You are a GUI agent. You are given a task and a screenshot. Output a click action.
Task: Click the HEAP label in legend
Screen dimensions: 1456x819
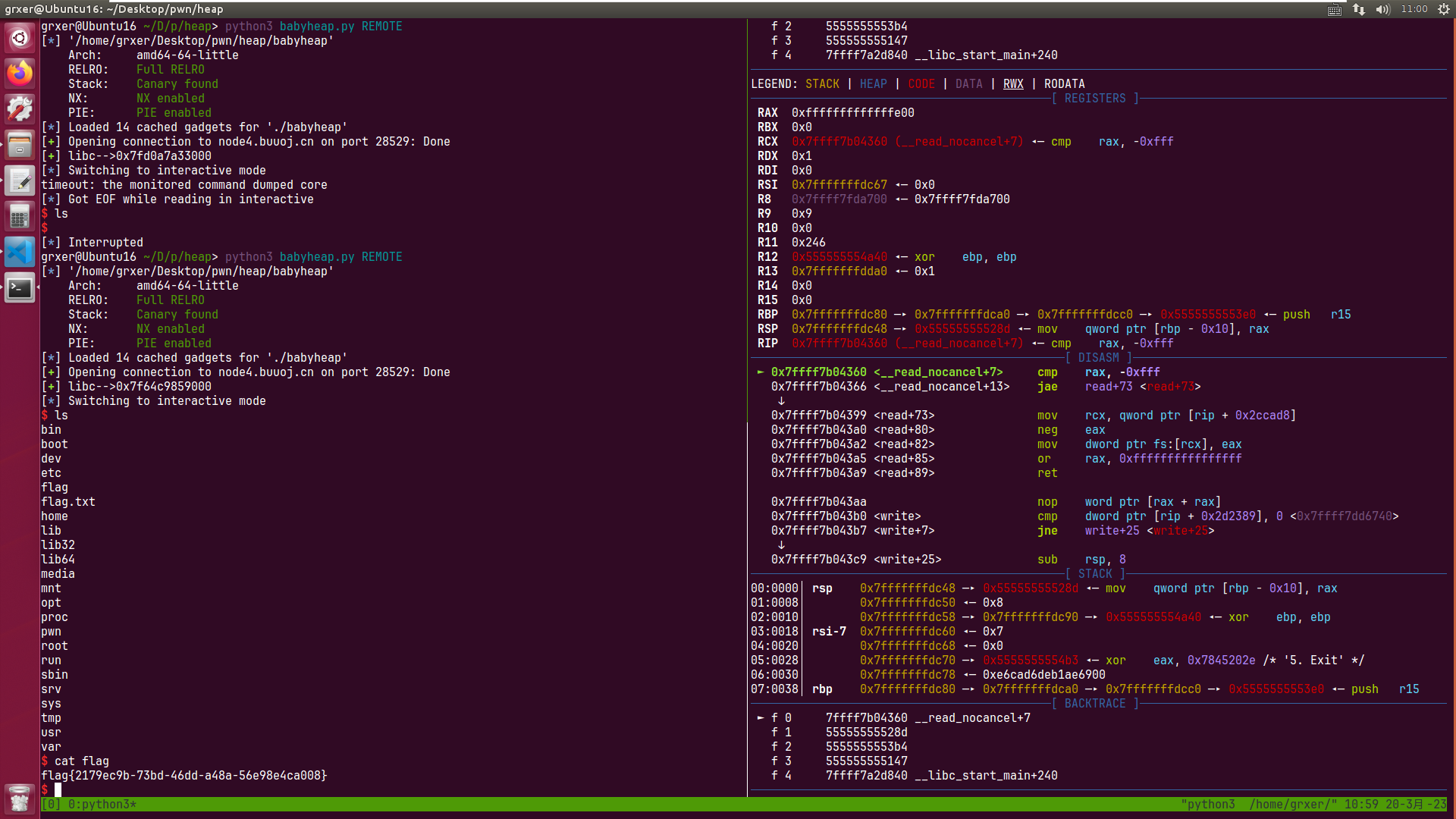click(874, 83)
